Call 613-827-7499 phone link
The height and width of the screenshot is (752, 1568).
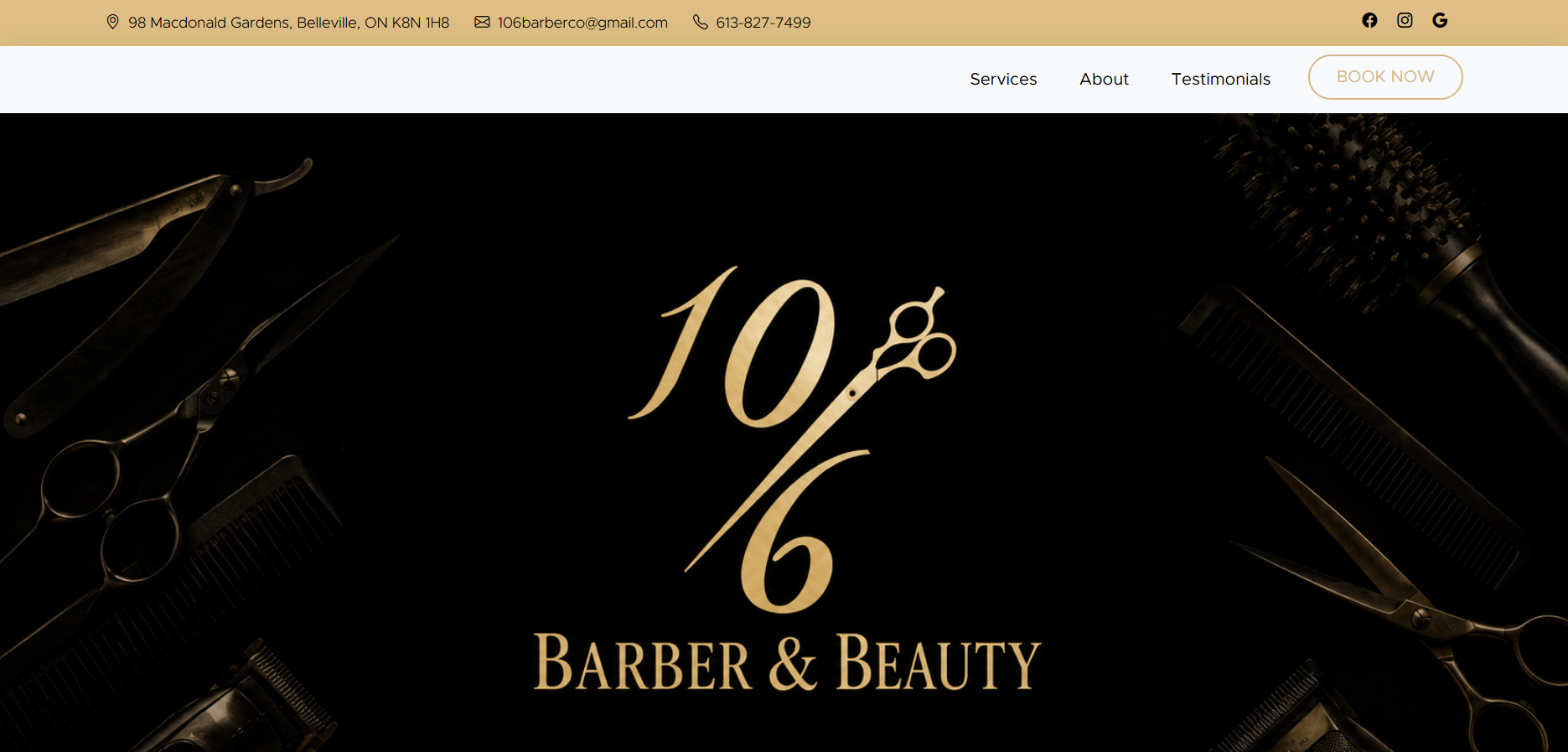pos(763,23)
